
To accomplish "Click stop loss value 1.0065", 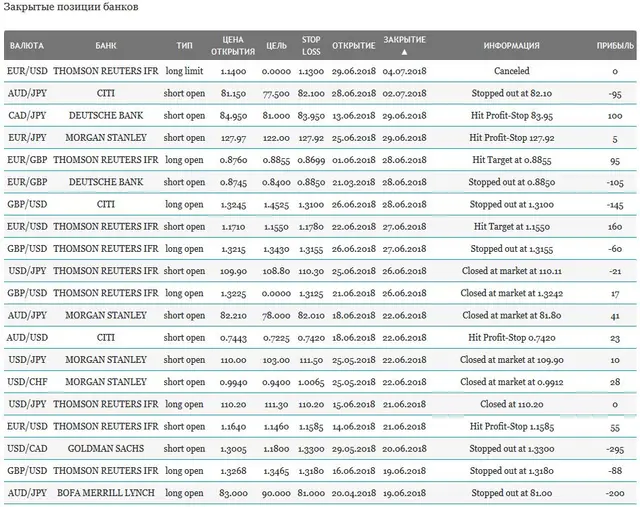I will [311, 382].
